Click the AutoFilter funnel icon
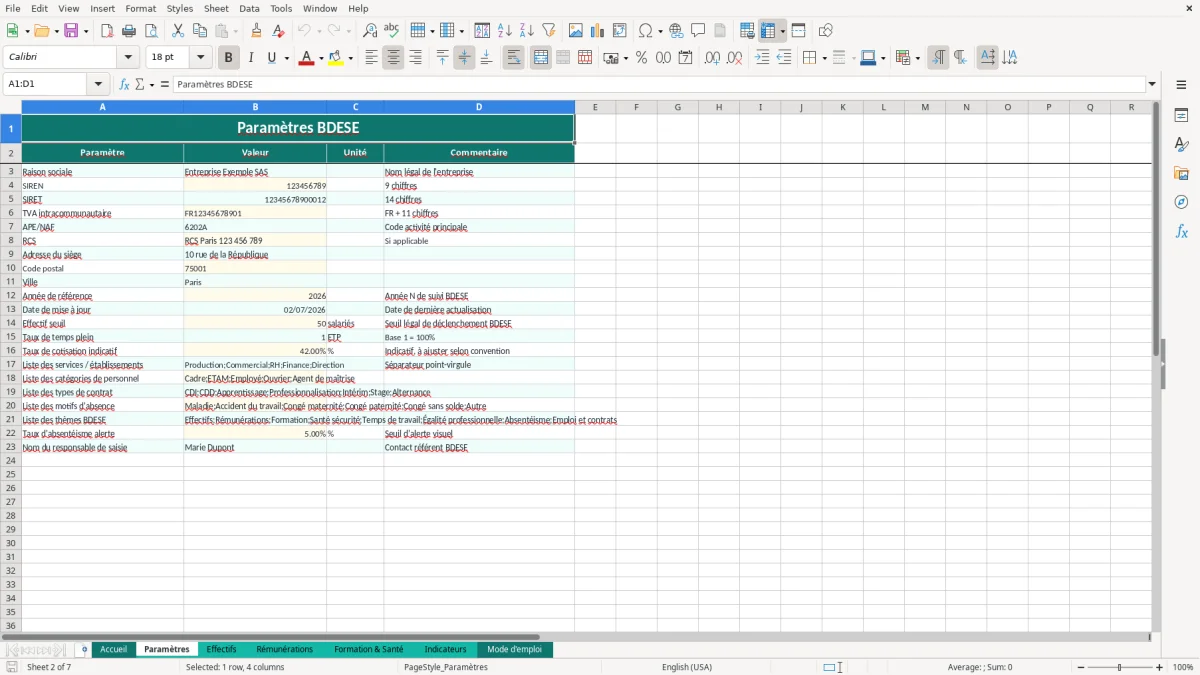 coord(549,31)
